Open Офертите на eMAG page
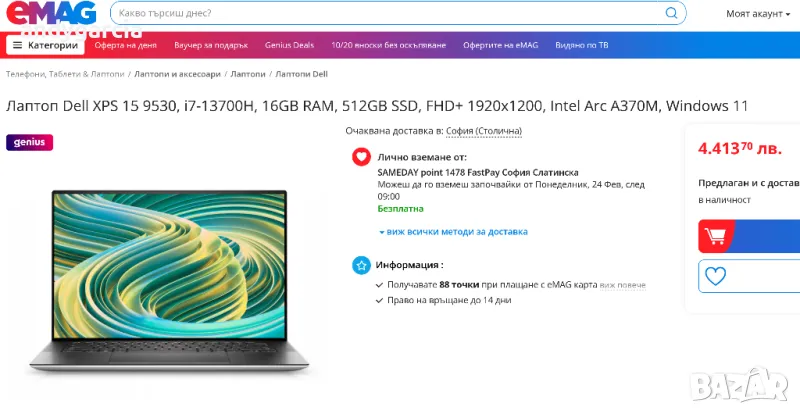The image size is (800, 414). pyautogui.click(x=501, y=45)
